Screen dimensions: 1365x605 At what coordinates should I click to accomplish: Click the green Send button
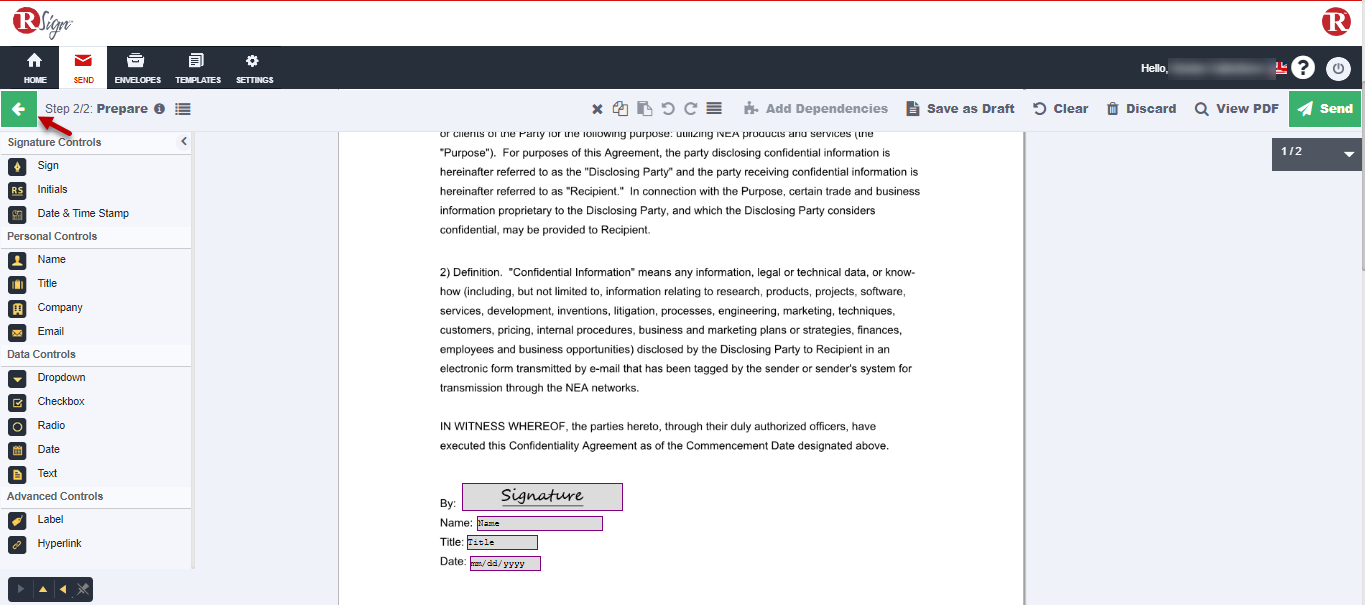click(1325, 109)
